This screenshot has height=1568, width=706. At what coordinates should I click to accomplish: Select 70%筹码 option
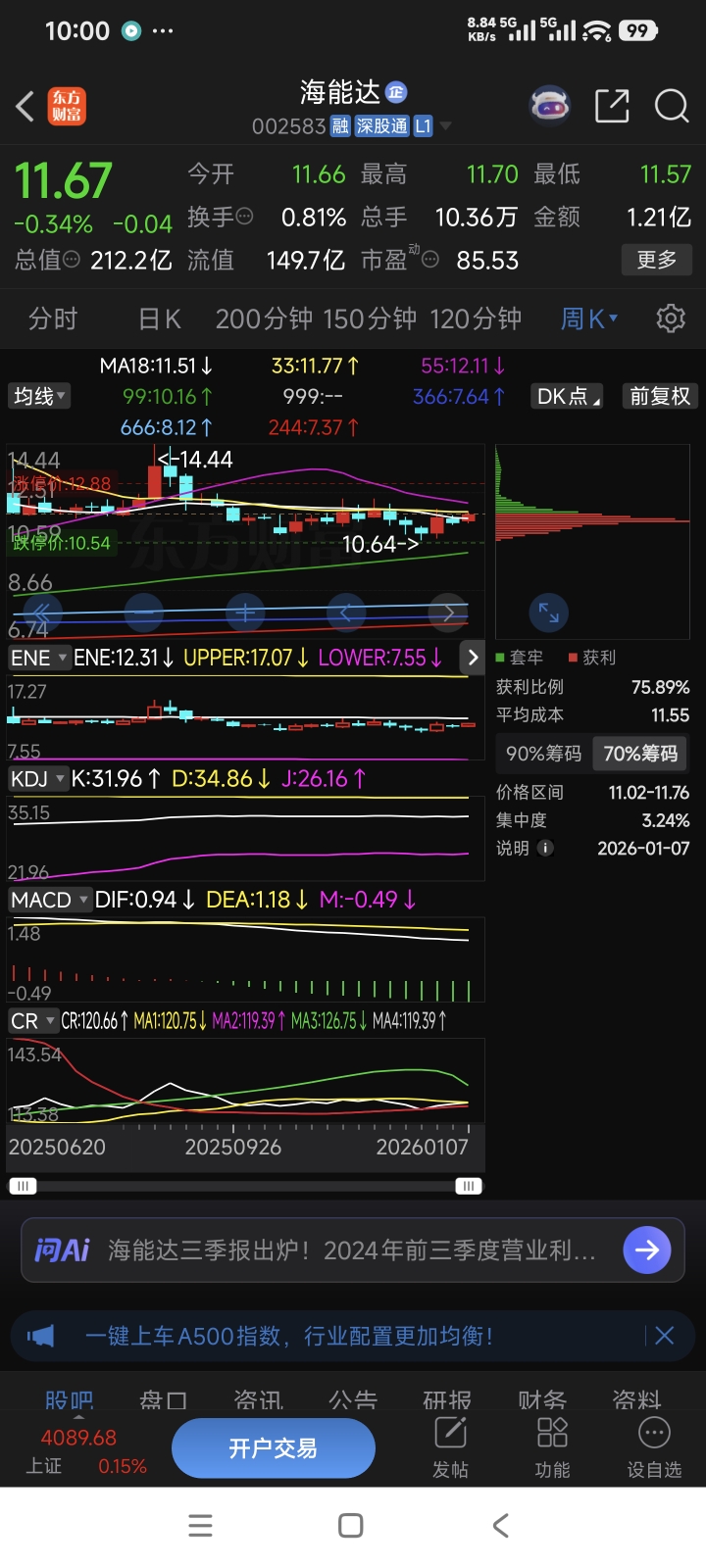pyautogui.click(x=640, y=754)
